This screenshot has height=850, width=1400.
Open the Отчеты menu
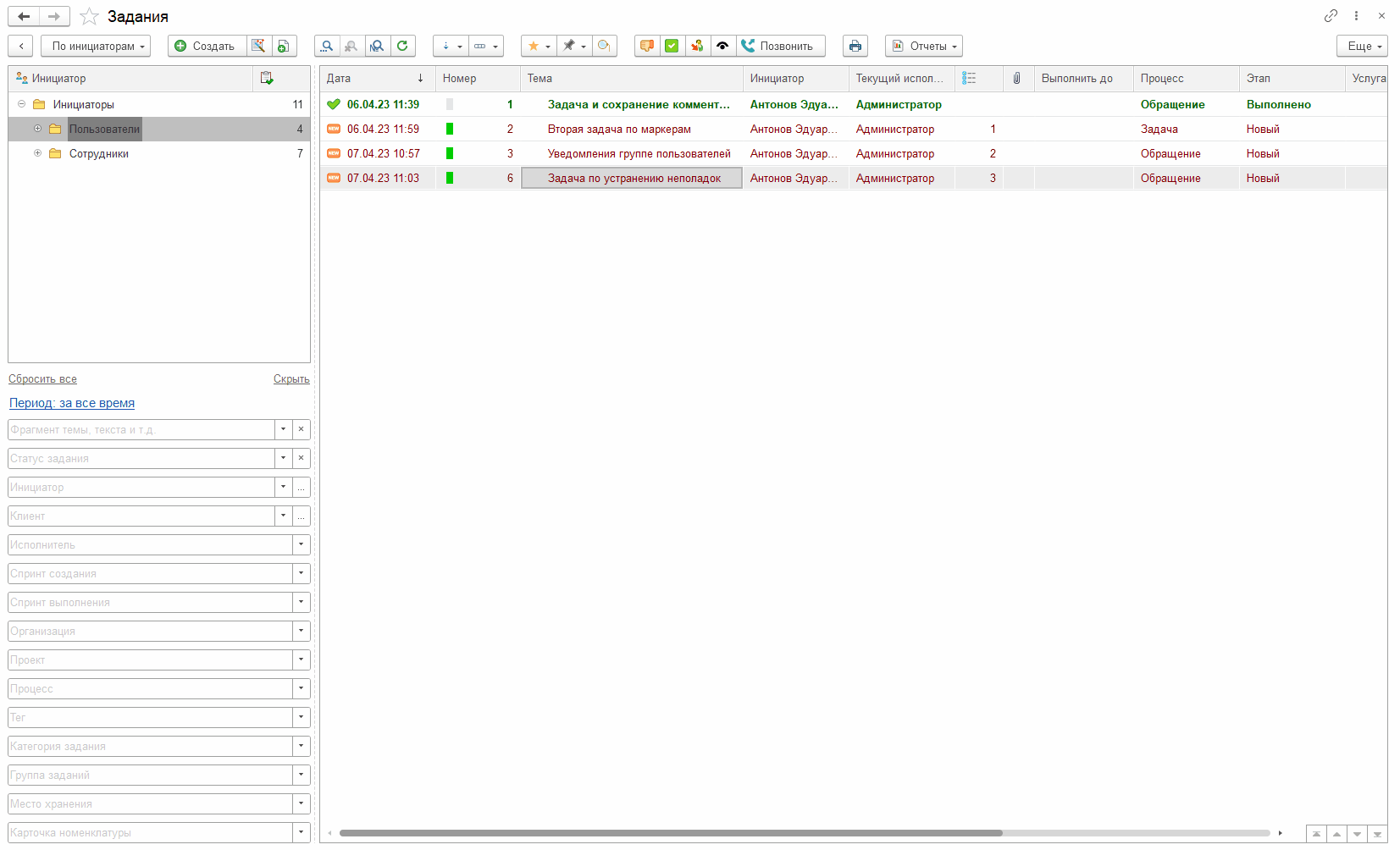point(924,46)
